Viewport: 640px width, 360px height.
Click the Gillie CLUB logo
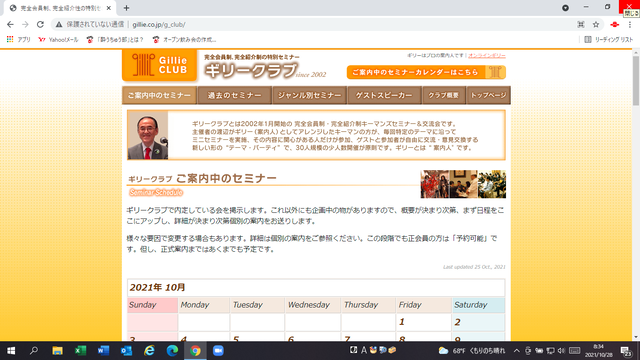[160, 65]
